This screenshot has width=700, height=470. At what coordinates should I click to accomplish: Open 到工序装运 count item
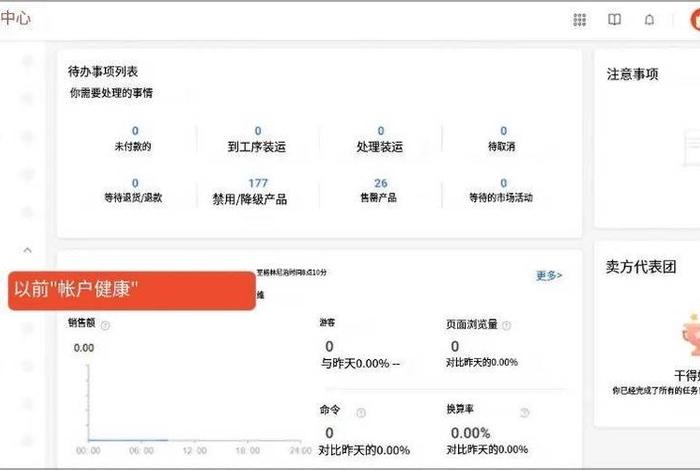pos(257,139)
